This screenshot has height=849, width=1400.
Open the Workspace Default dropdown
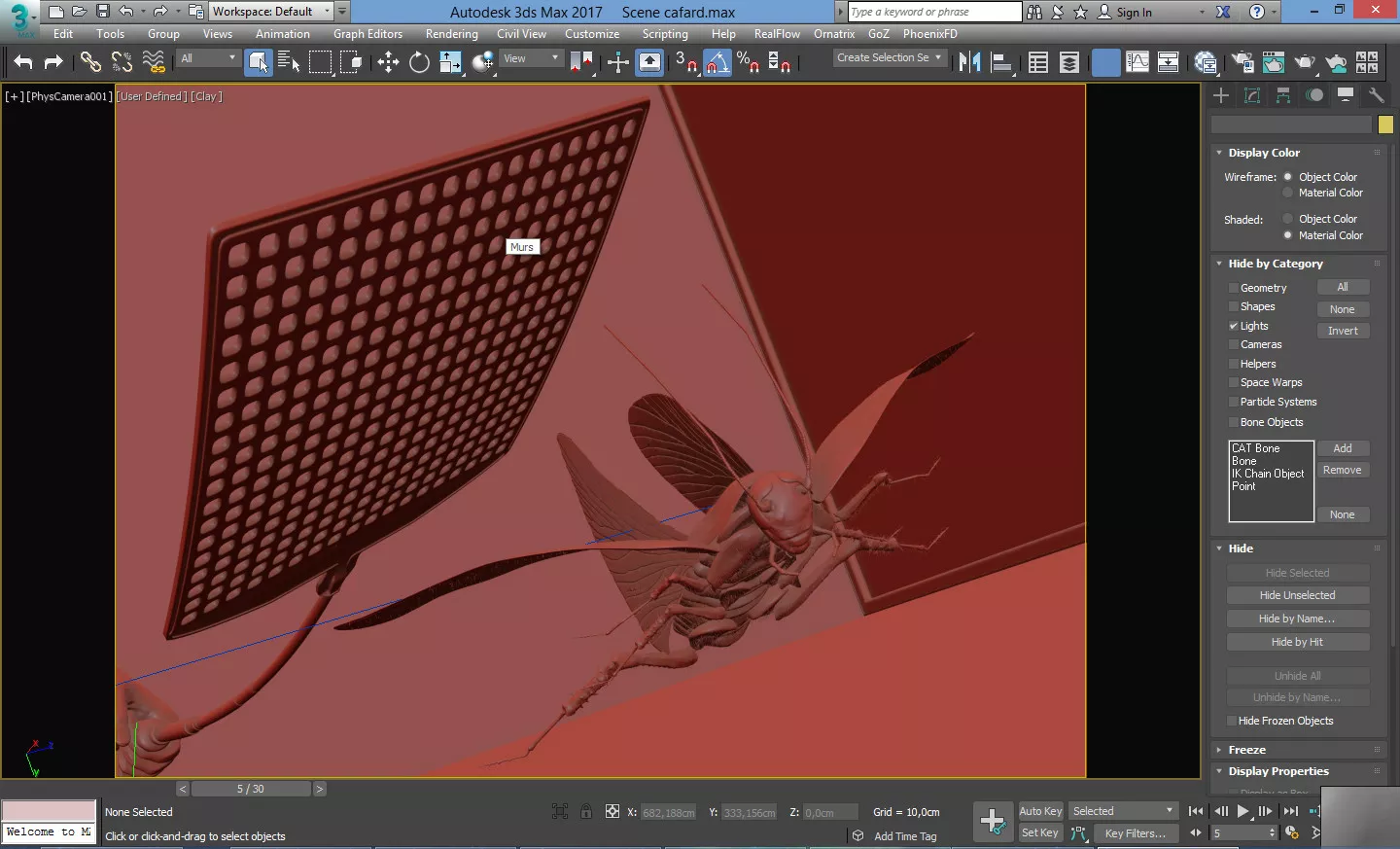coord(271,12)
